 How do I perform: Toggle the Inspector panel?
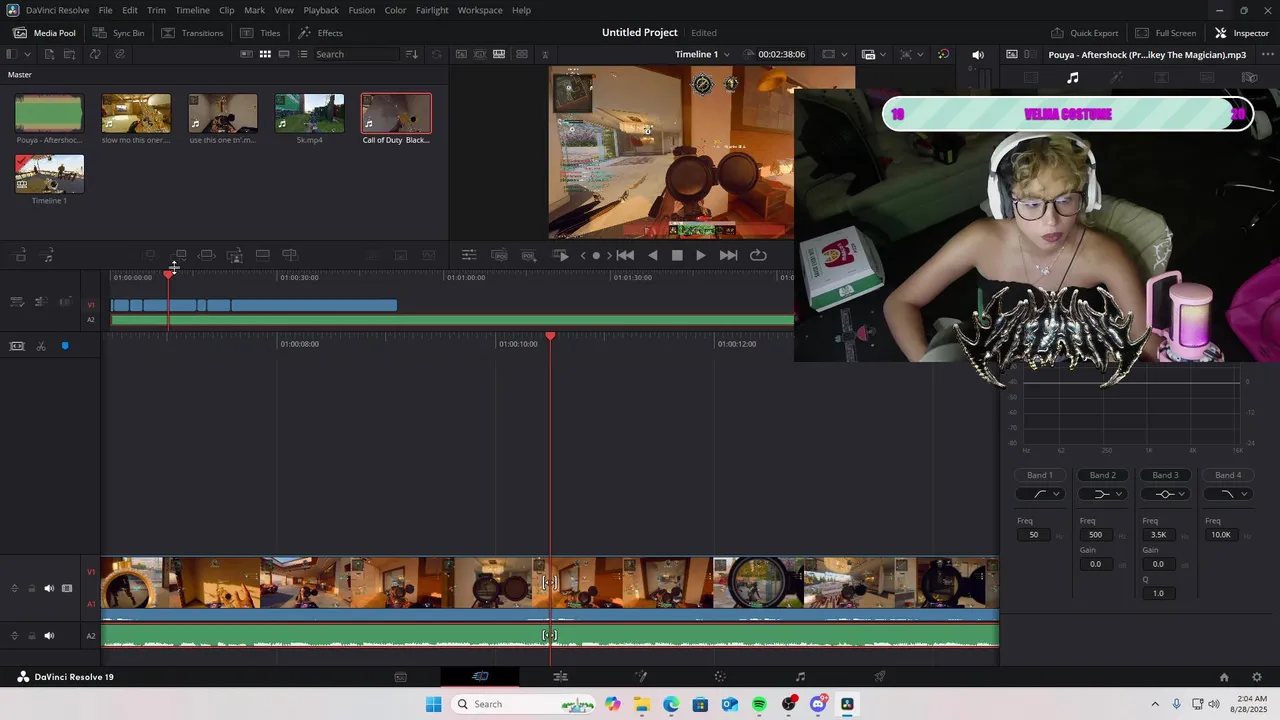[1241, 33]
